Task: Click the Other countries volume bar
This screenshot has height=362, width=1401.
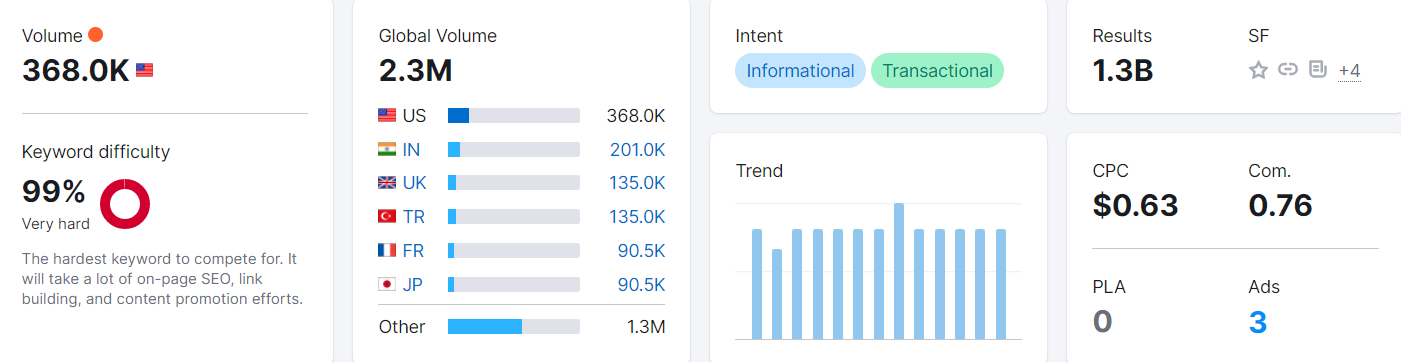Action: coord(514,327)
